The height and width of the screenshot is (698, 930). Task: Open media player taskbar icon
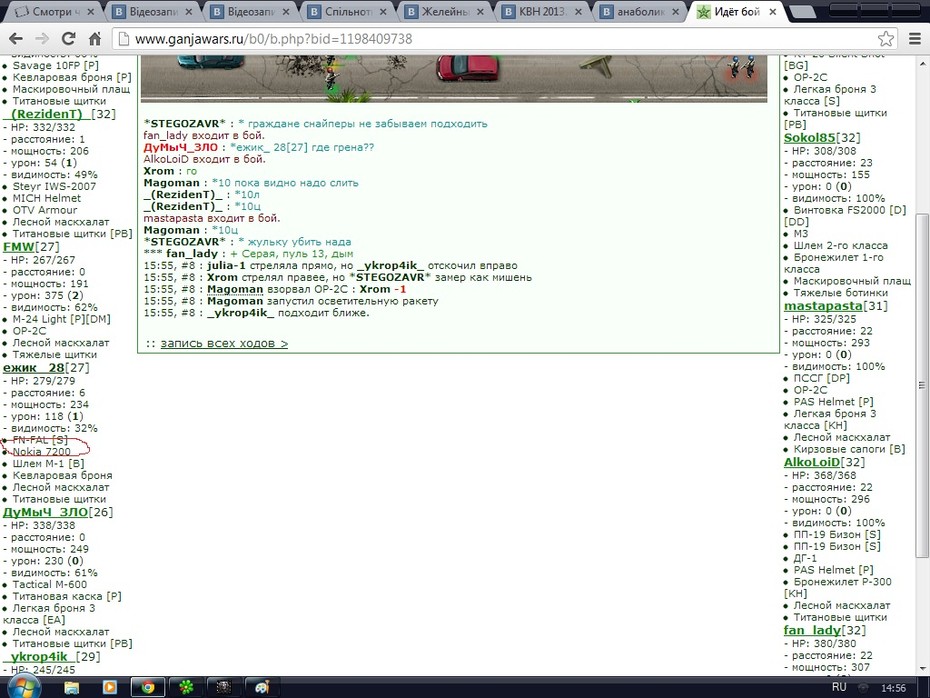click(x=110, y=687)
